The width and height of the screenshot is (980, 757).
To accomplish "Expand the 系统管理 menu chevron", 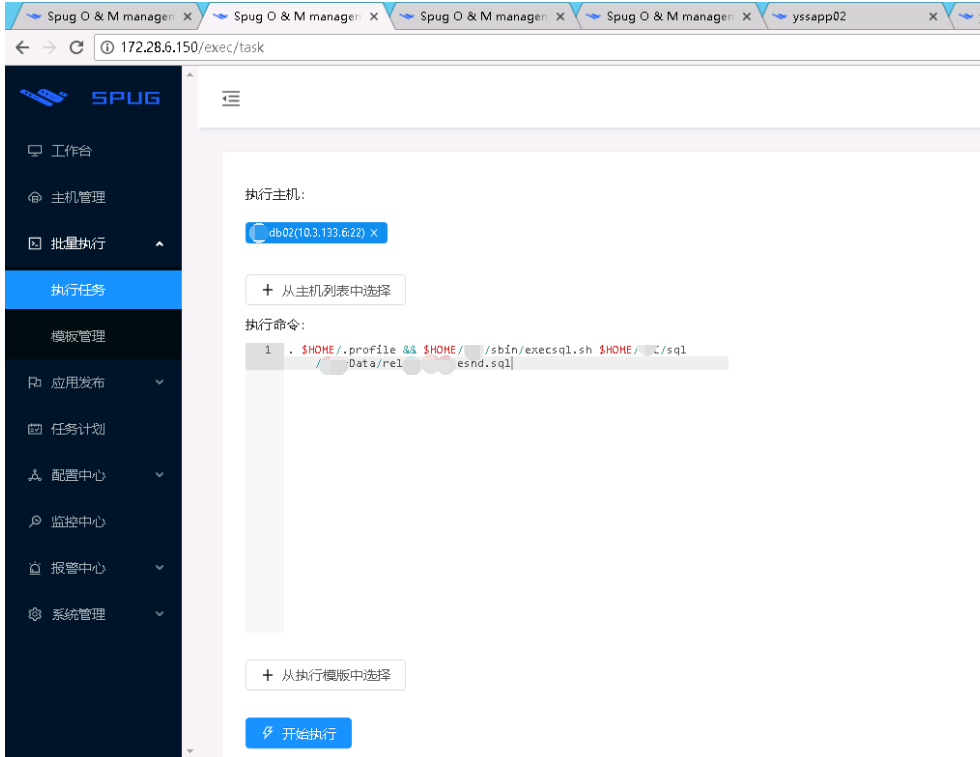I will tap(159, 614).
